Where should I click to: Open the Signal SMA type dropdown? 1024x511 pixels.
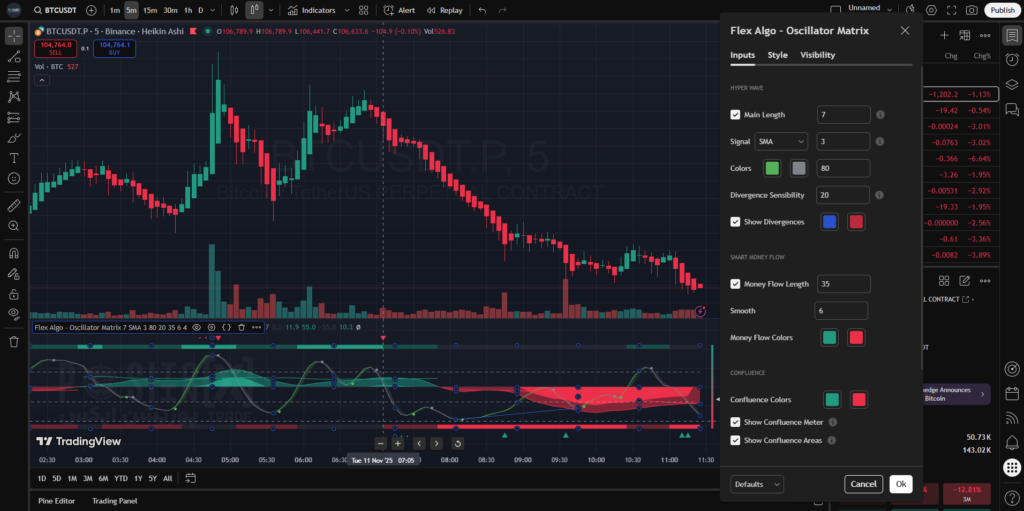[x=781, y=141]
